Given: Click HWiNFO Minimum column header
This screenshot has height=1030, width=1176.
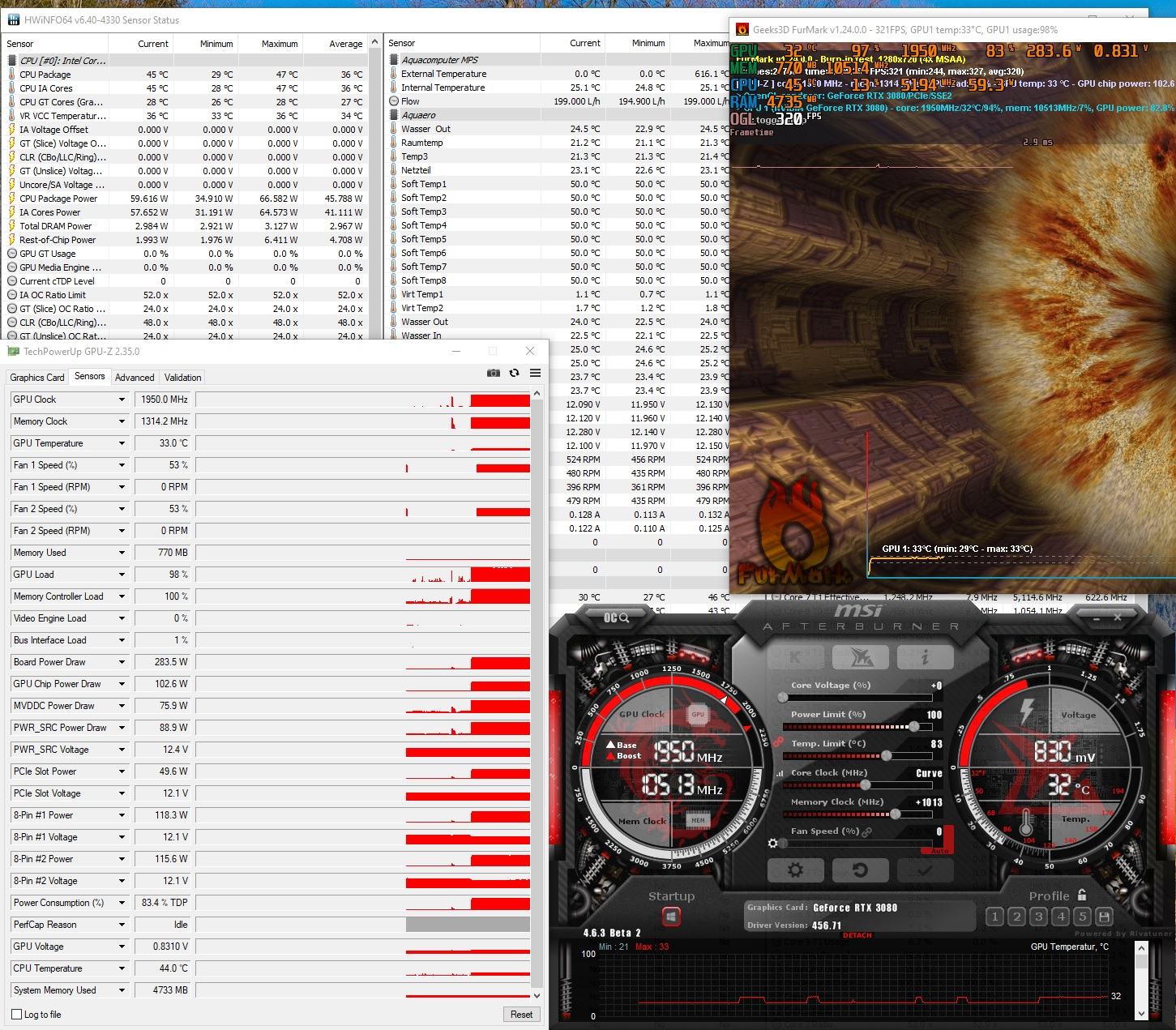Looking at the screenshot, I should tap(206, 44).
